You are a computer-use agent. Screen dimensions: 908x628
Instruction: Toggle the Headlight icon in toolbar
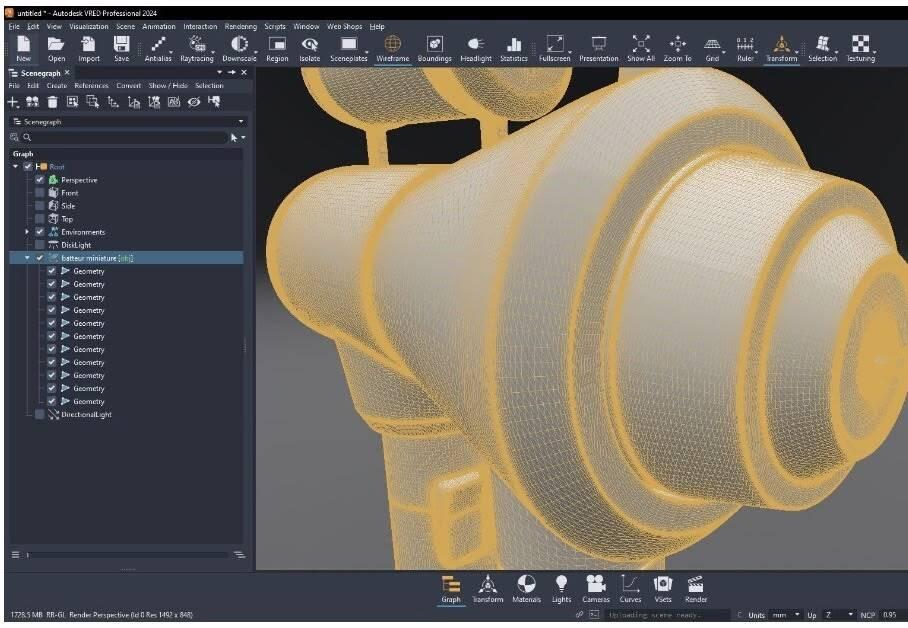coord(476,48)
